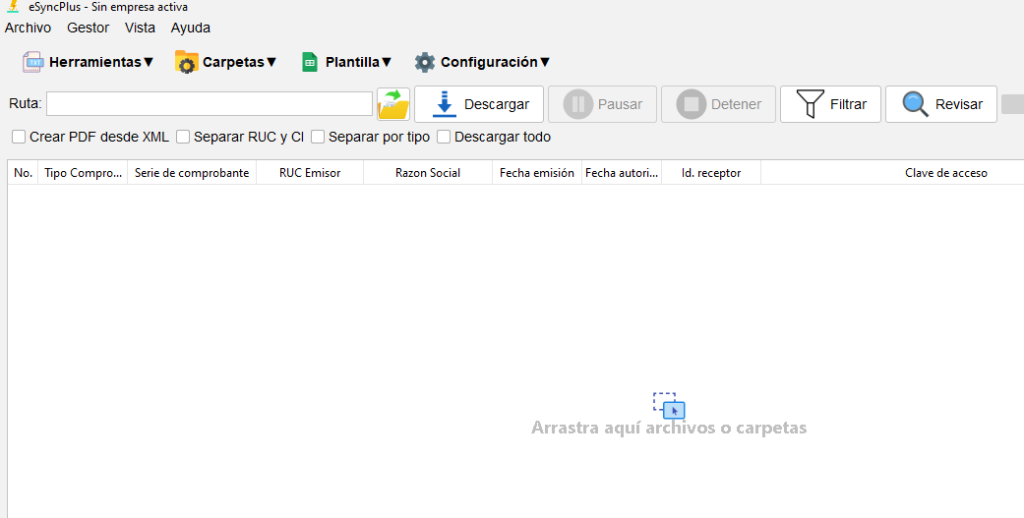Expand the Carpetas dropdown arrow

tap(271, 62)
